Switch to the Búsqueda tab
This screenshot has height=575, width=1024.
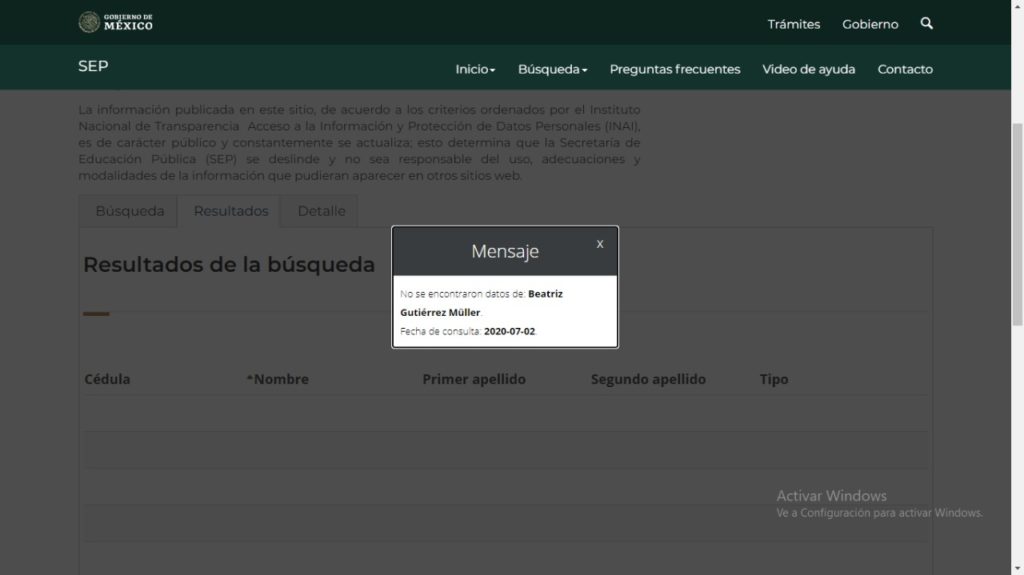[130, 211]
